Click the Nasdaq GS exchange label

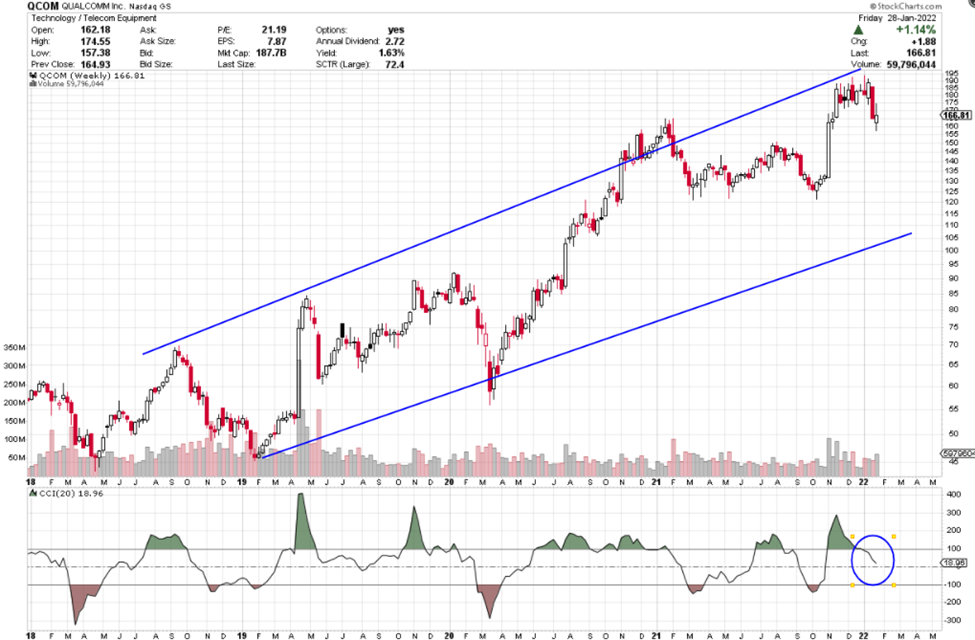pos(150,6)
